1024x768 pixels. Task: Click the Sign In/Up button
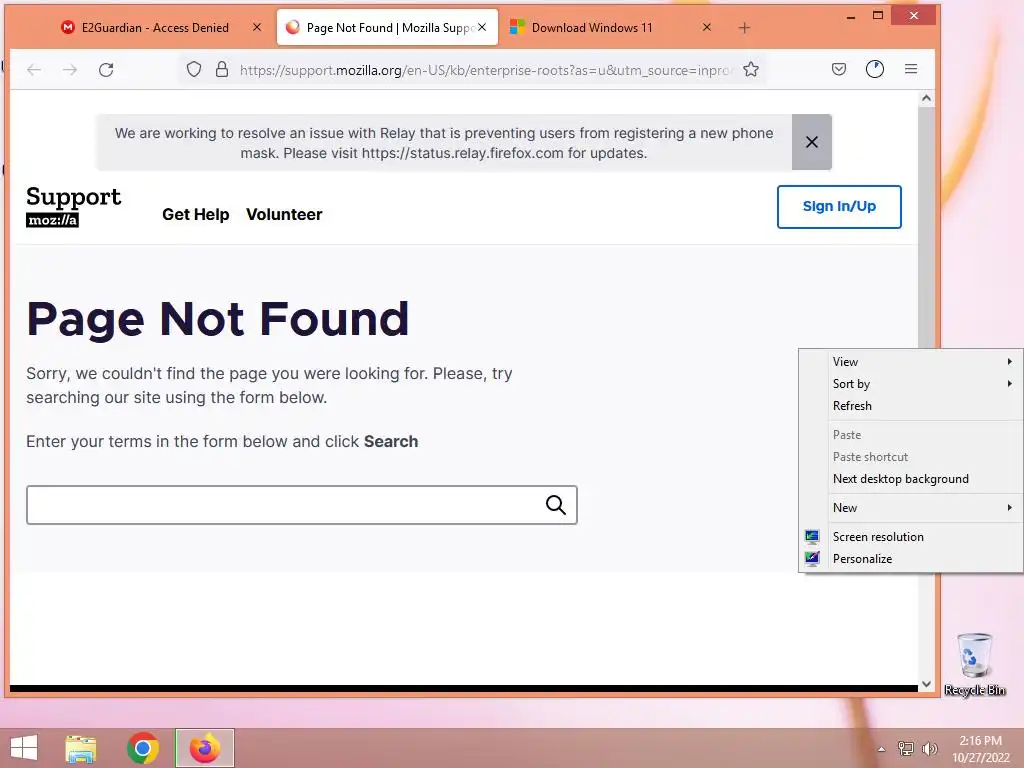839,206
